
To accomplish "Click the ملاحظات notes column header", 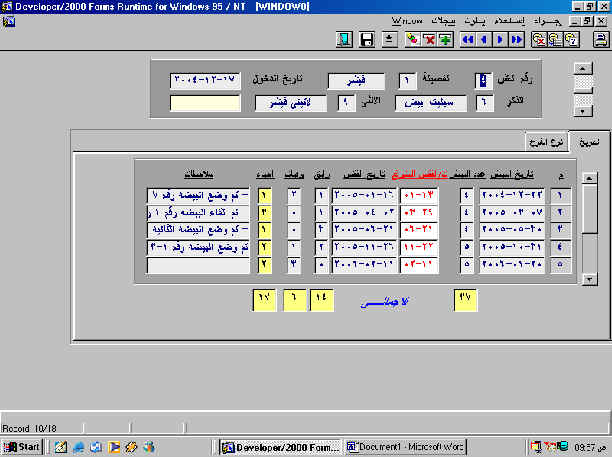I will pyautogui.click(x=199, y=175).
